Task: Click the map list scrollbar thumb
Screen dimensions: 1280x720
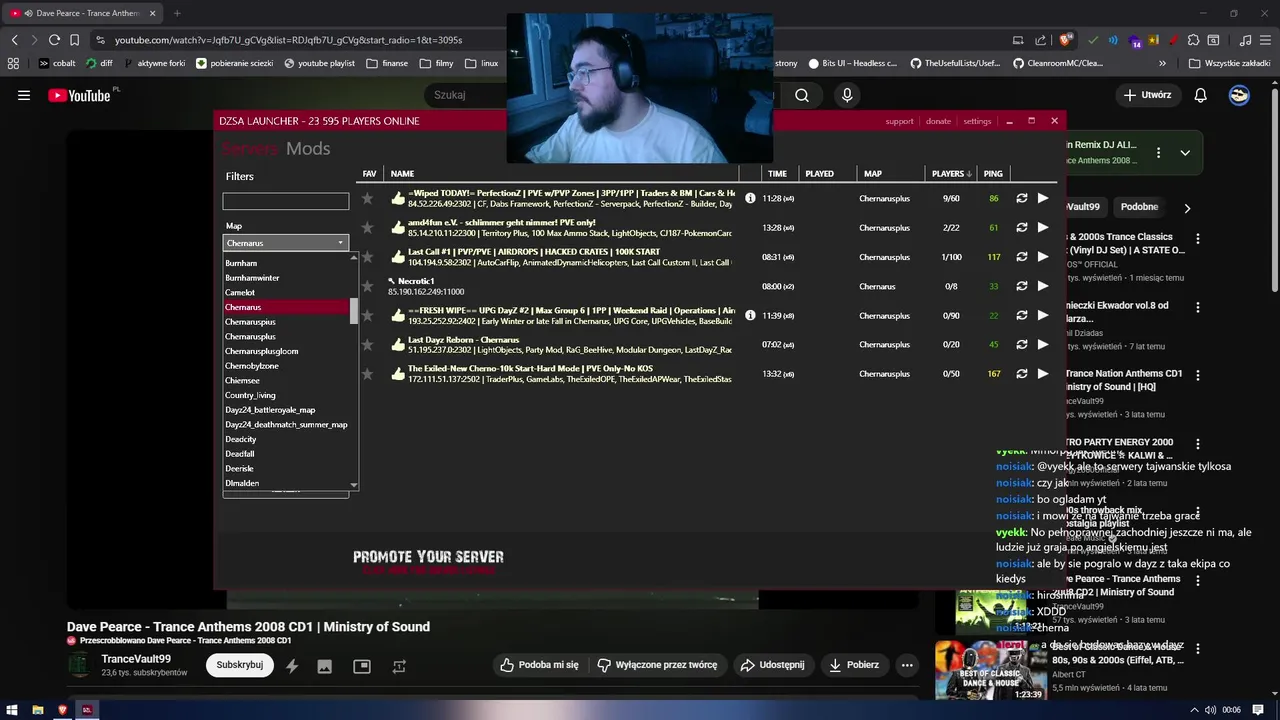Action: tap(353, 310)
